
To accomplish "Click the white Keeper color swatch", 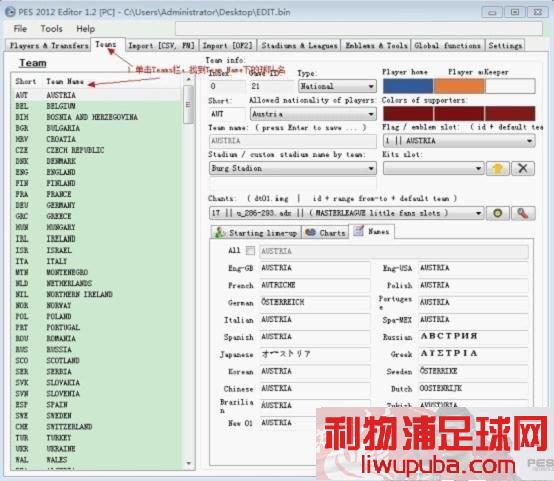I will [x=510, y=86].
